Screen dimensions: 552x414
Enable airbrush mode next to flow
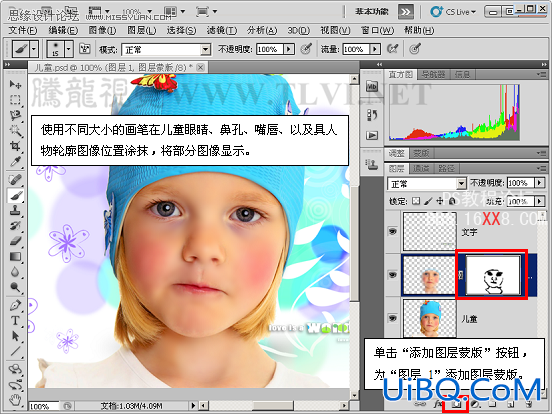392,49
